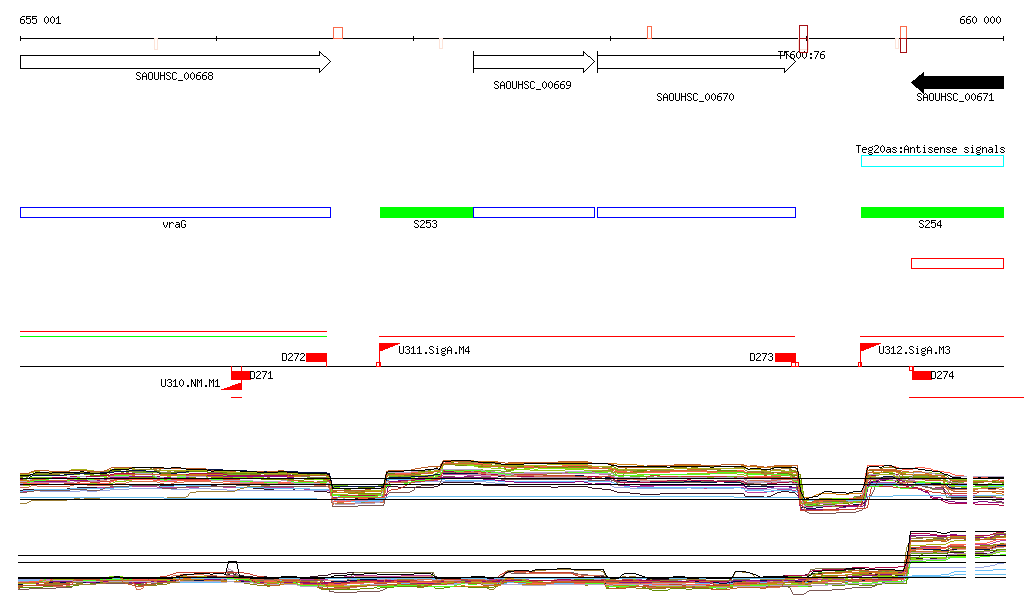Image resolution: width=1024 pixels, height=611 pixels.
Task: Click the 655 001 start coordinate label
Action: pyautogui.click(x=40, y=20)
